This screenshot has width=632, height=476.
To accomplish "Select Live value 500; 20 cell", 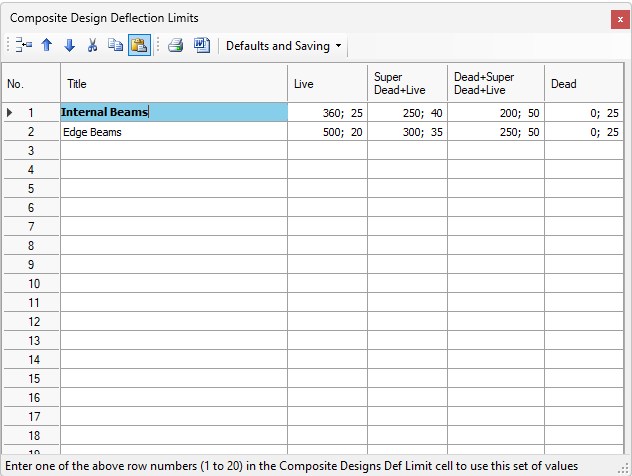I will pyautogui.click(x=327, y=132).
